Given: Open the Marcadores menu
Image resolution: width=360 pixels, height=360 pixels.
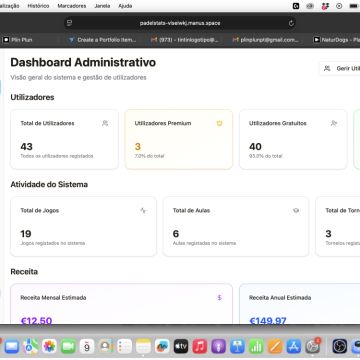Looking at the screenshot, I should click(72, 6).
